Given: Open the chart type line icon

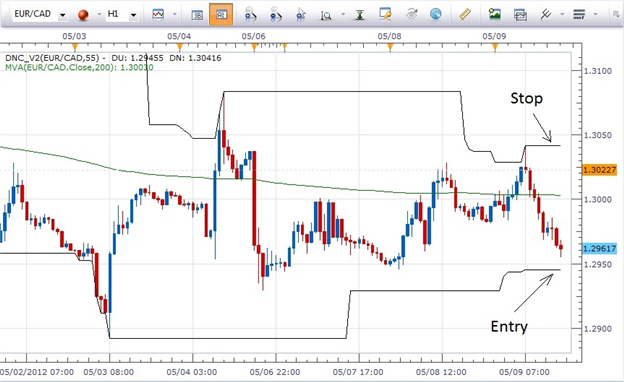Looking at the screenshot, I should (x=158, y=15).
